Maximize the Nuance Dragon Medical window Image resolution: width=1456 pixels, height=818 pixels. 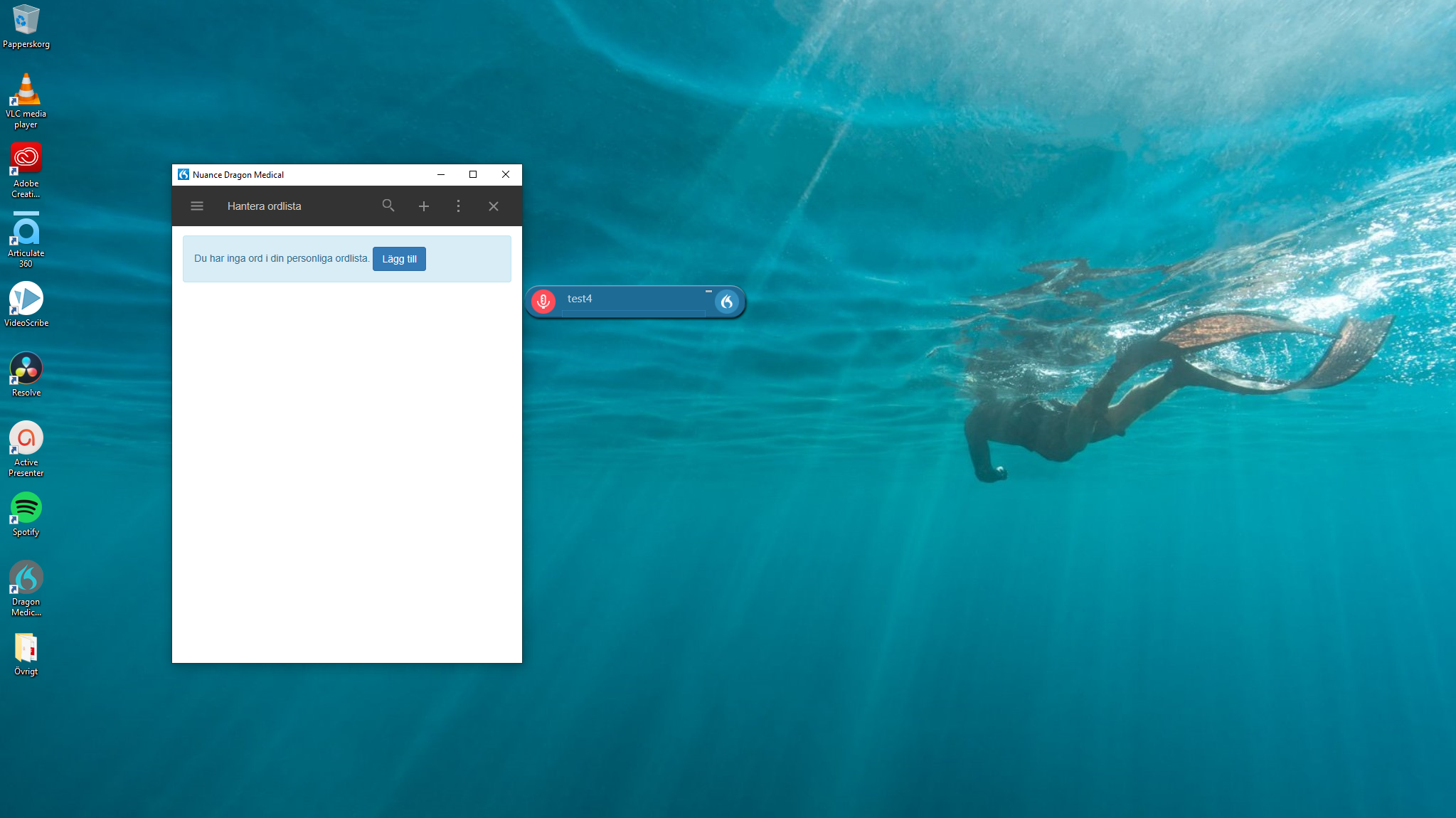pyautogui.click(x=473, y=174)
